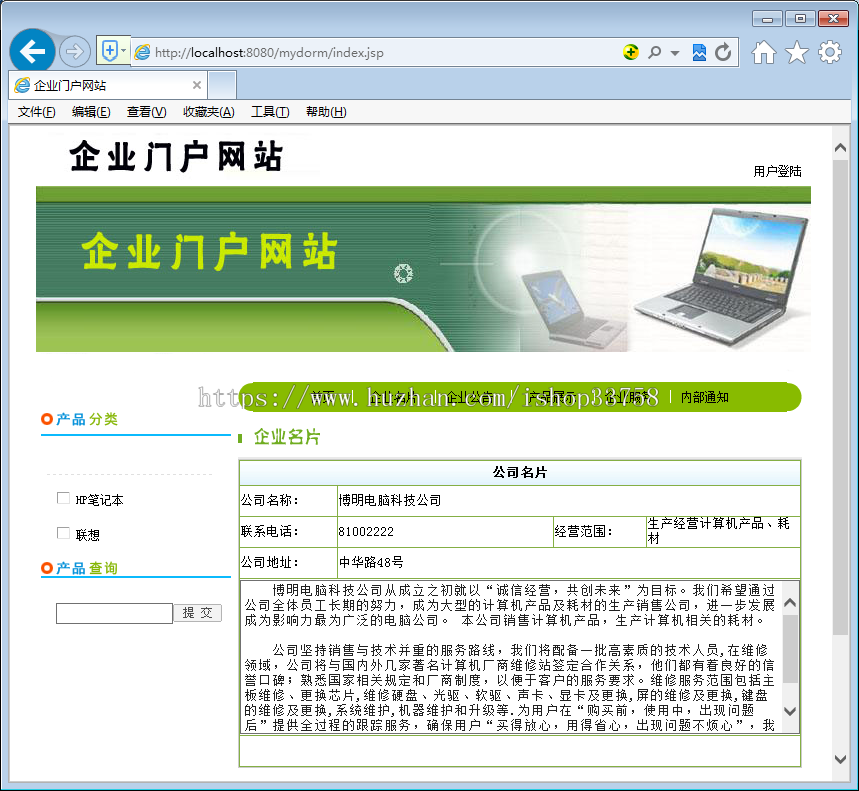Open the 工具(T) menu
Screen dimensions: 859x791
click(x=269, y=111)
